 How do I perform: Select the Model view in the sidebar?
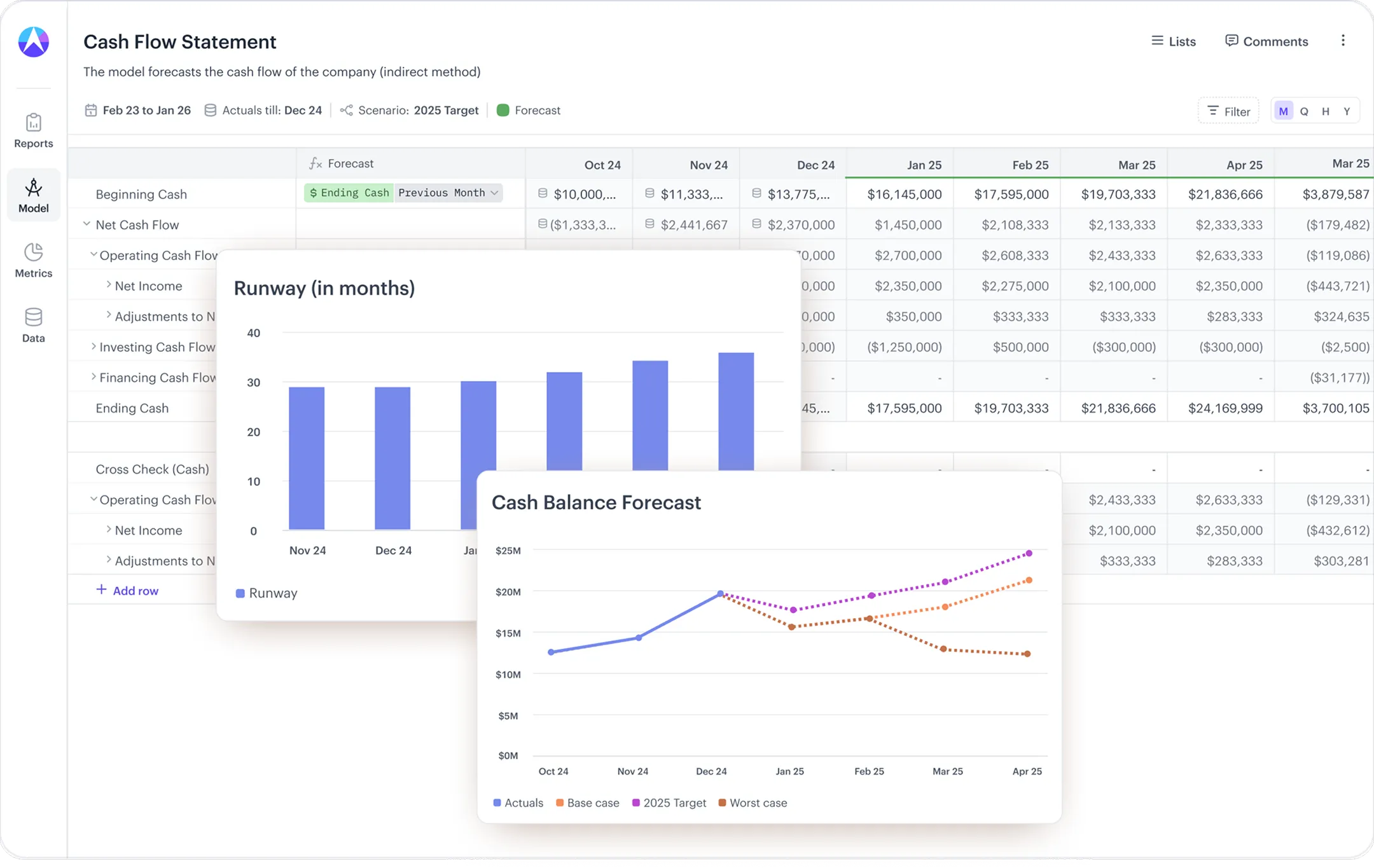click(x=33, y=195)
